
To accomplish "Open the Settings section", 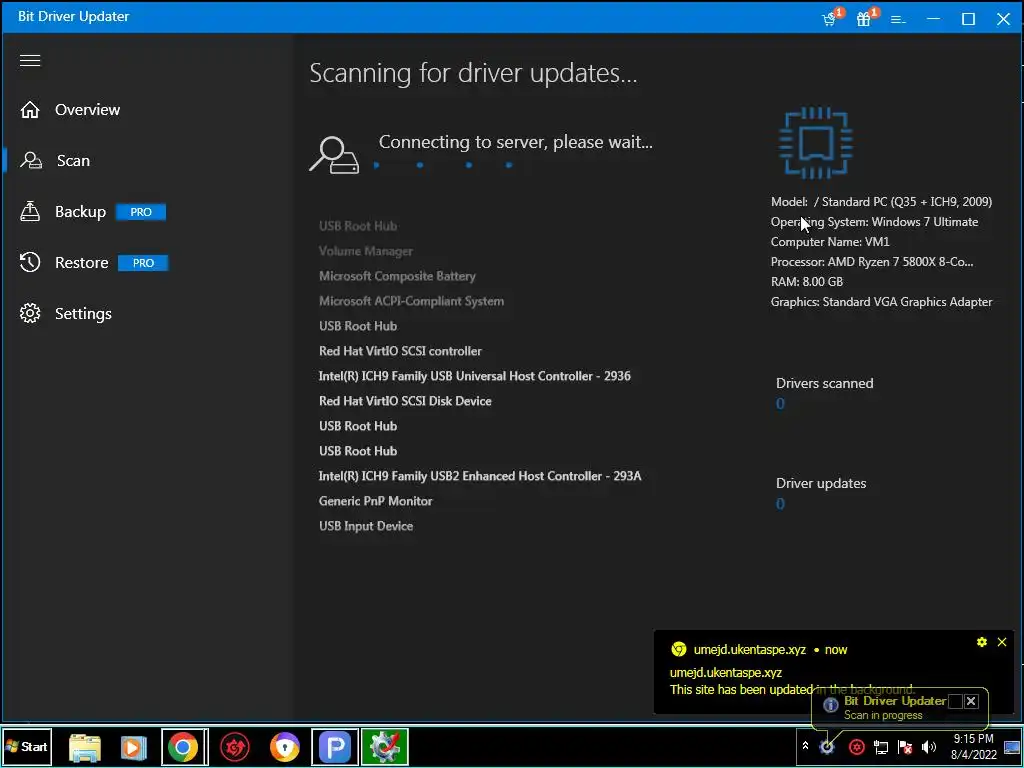I will 83,314.
